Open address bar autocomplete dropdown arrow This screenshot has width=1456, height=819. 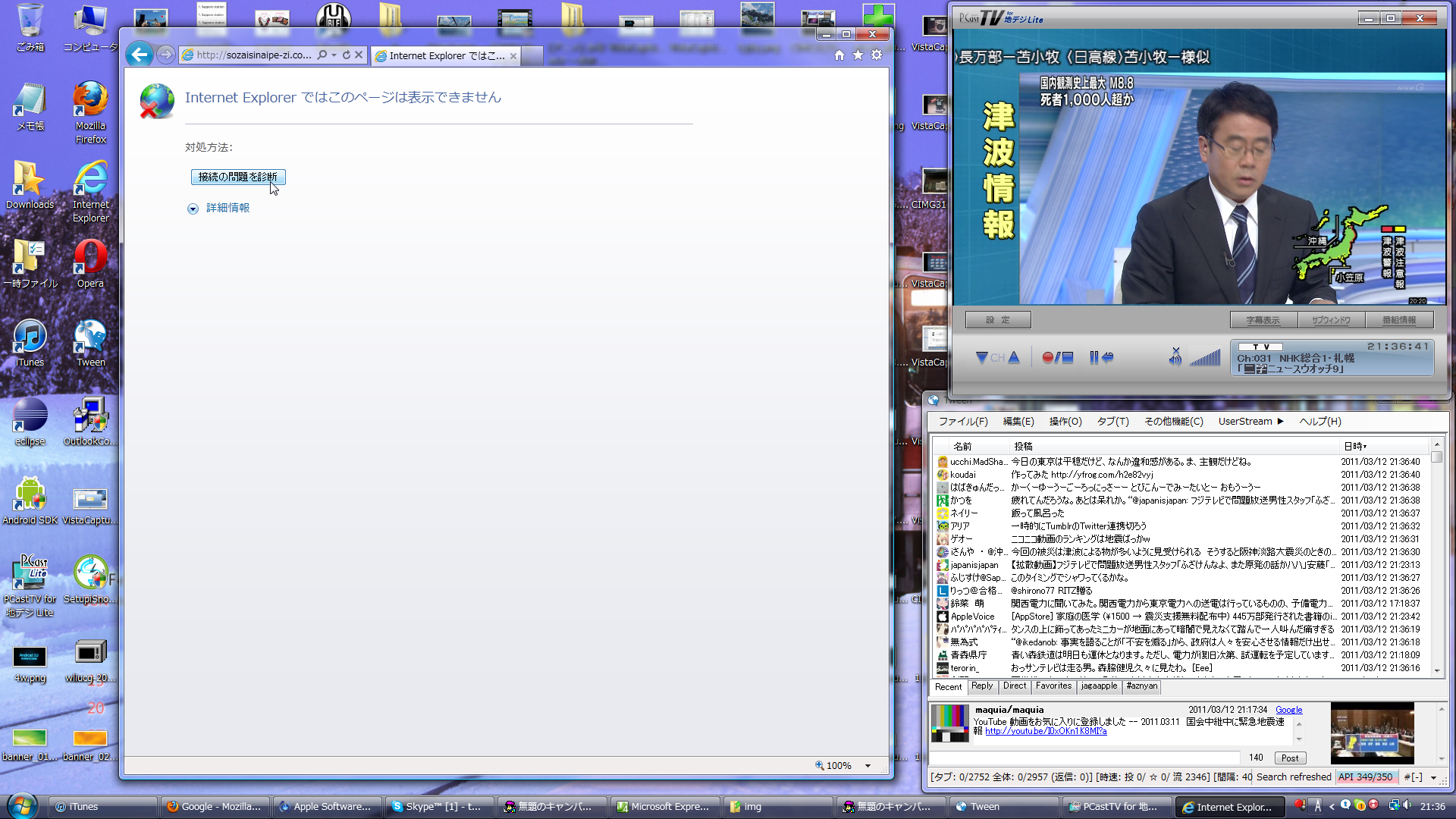click(334, 55)
